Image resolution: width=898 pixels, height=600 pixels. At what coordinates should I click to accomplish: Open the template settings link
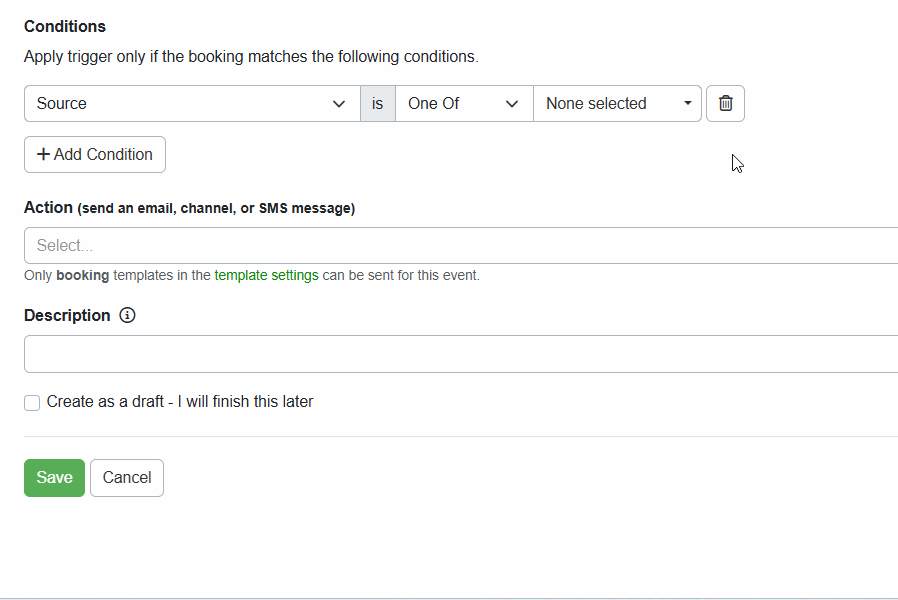[266, 275]
